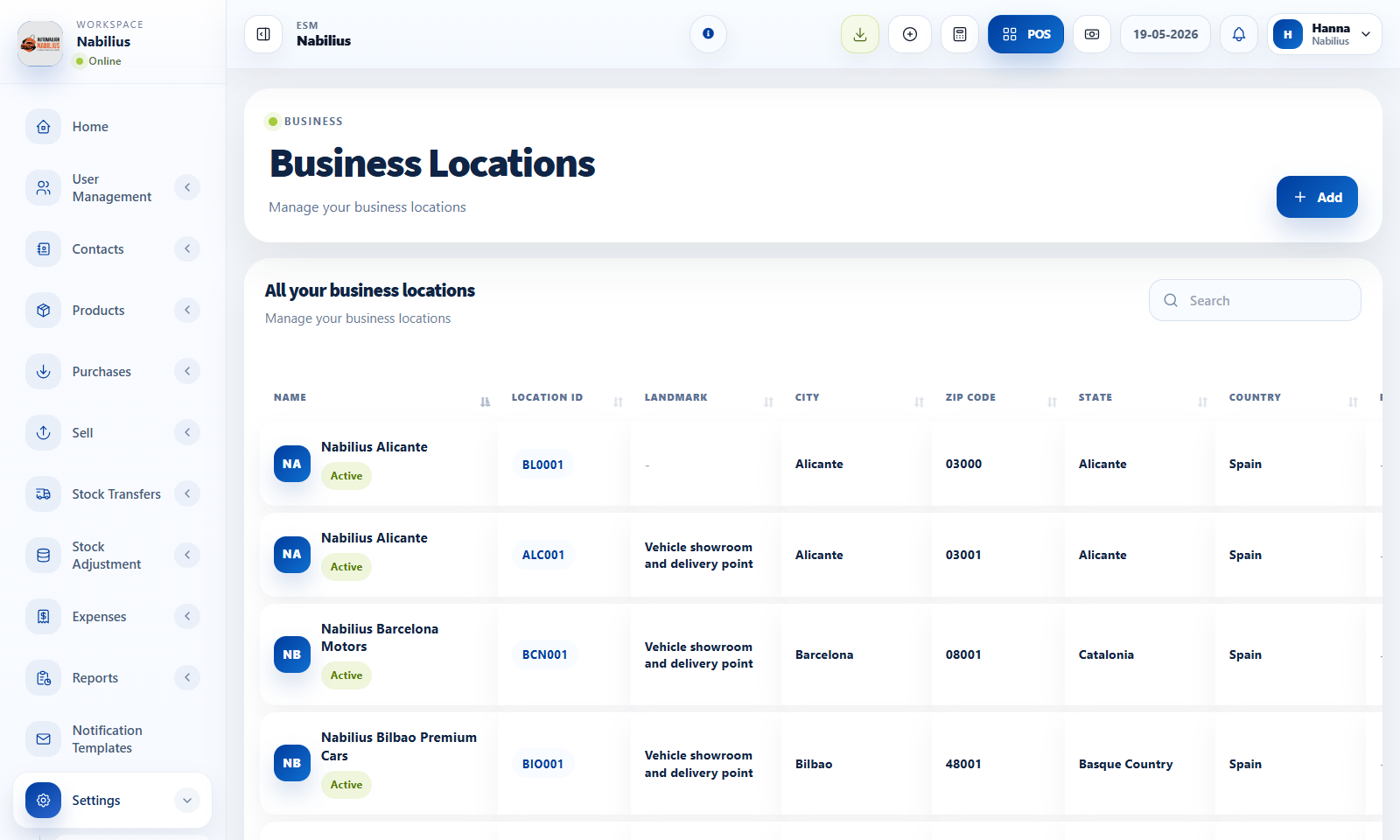Click the Contacts sidebar icon
The width and height of the screenshot is (1400, 840).
click(x=43, y=248)
